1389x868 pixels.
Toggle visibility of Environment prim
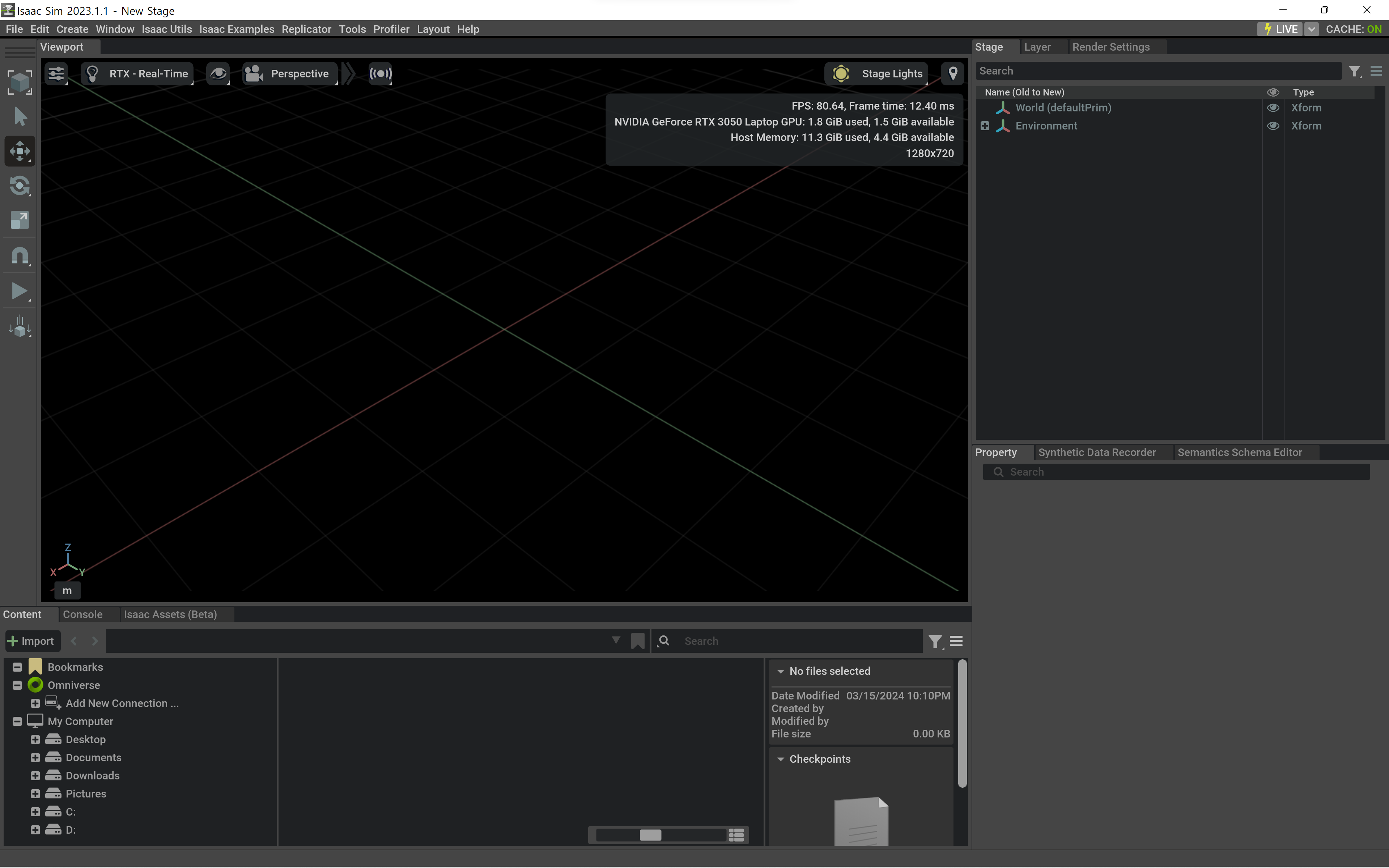pos(1273,126)
